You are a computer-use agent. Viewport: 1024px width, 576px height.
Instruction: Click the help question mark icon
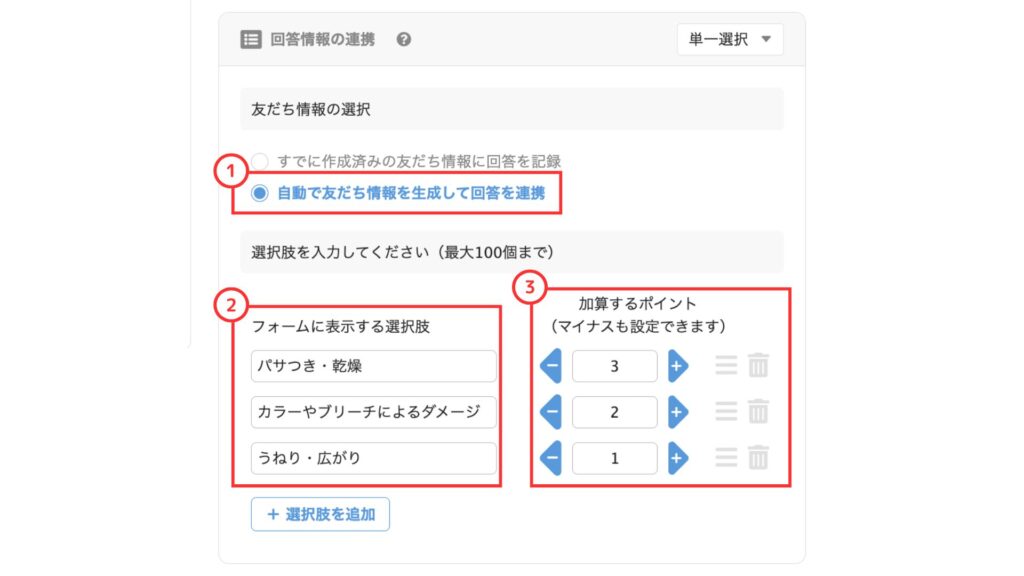(404, 40)
